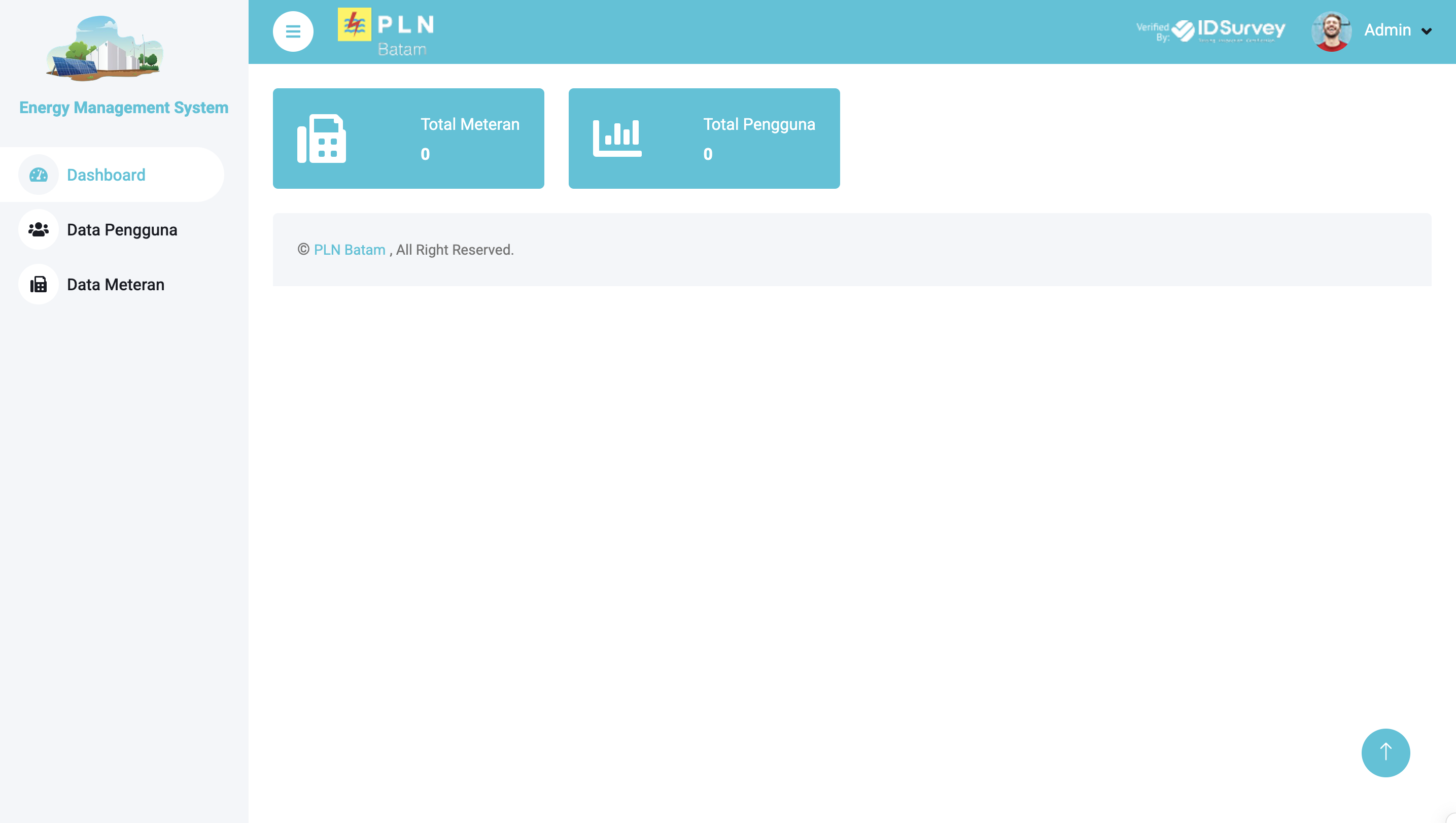Click the Energy Management System illustration logo
Image resolution: width=1456 pixels, height=823 pixels.
click(x=105, y=49)
